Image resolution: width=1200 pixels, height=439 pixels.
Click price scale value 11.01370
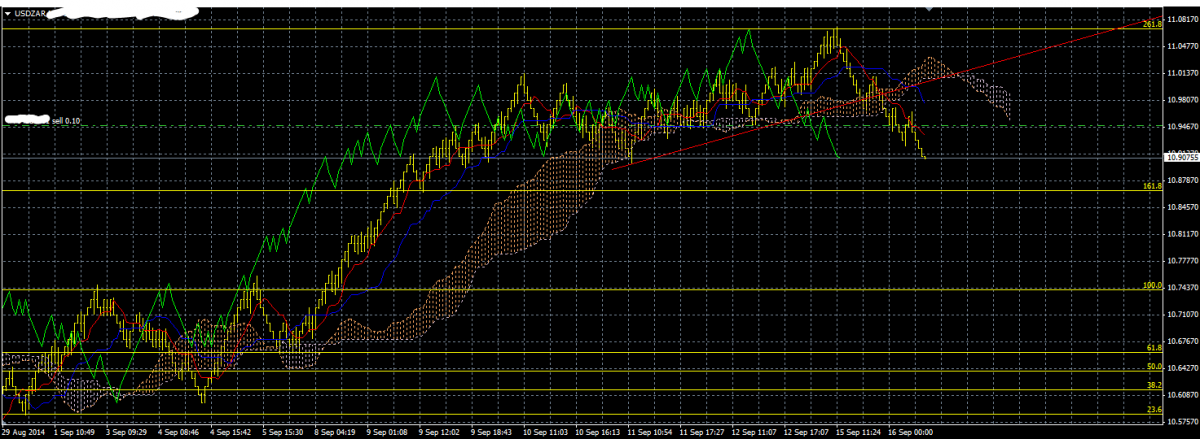1181,74
